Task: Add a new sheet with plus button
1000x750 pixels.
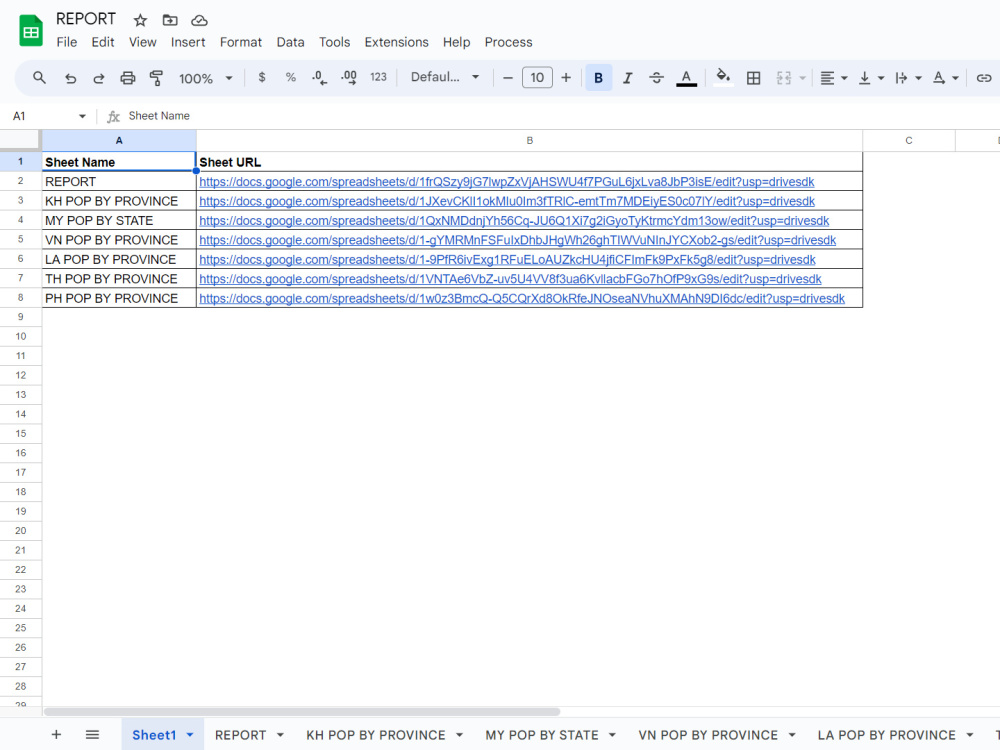Action: coord(56,735)
